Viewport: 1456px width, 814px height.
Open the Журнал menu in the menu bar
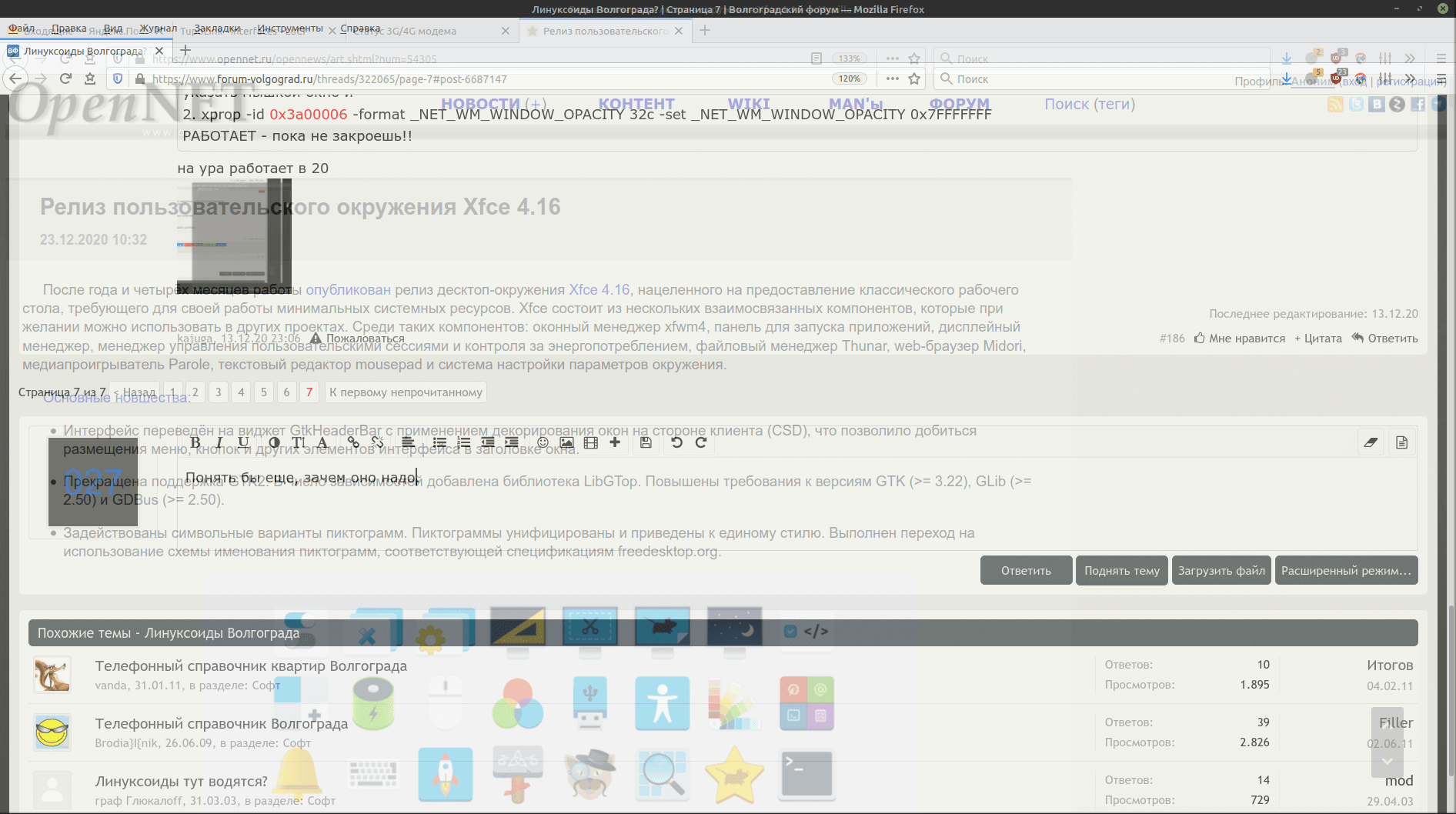click(x=158, y=28)
